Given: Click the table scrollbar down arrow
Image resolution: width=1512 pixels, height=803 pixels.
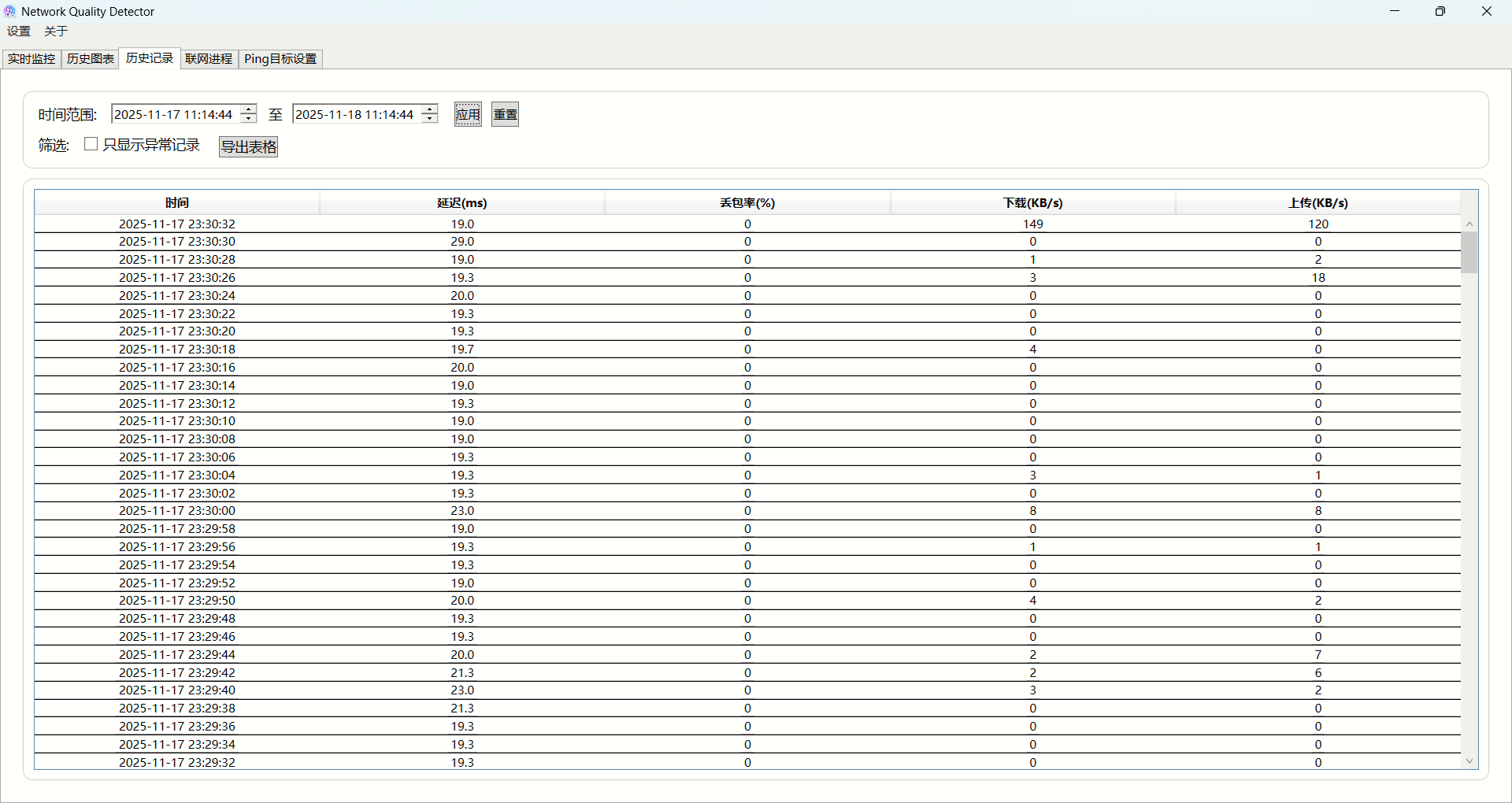Looking at the screenshot, I should click(x=1469, y=761).
